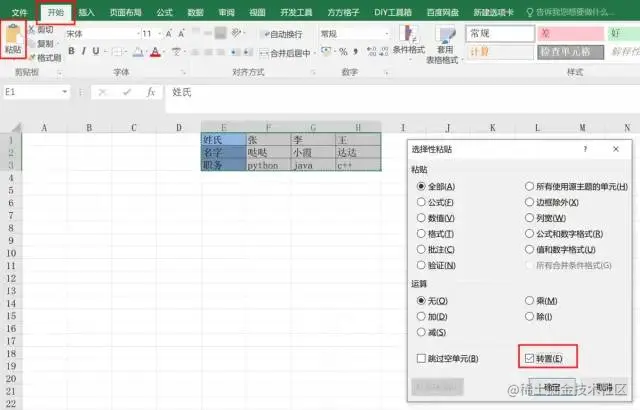
Task: Click the accounting currency format icon
Action: pos(326,51)
